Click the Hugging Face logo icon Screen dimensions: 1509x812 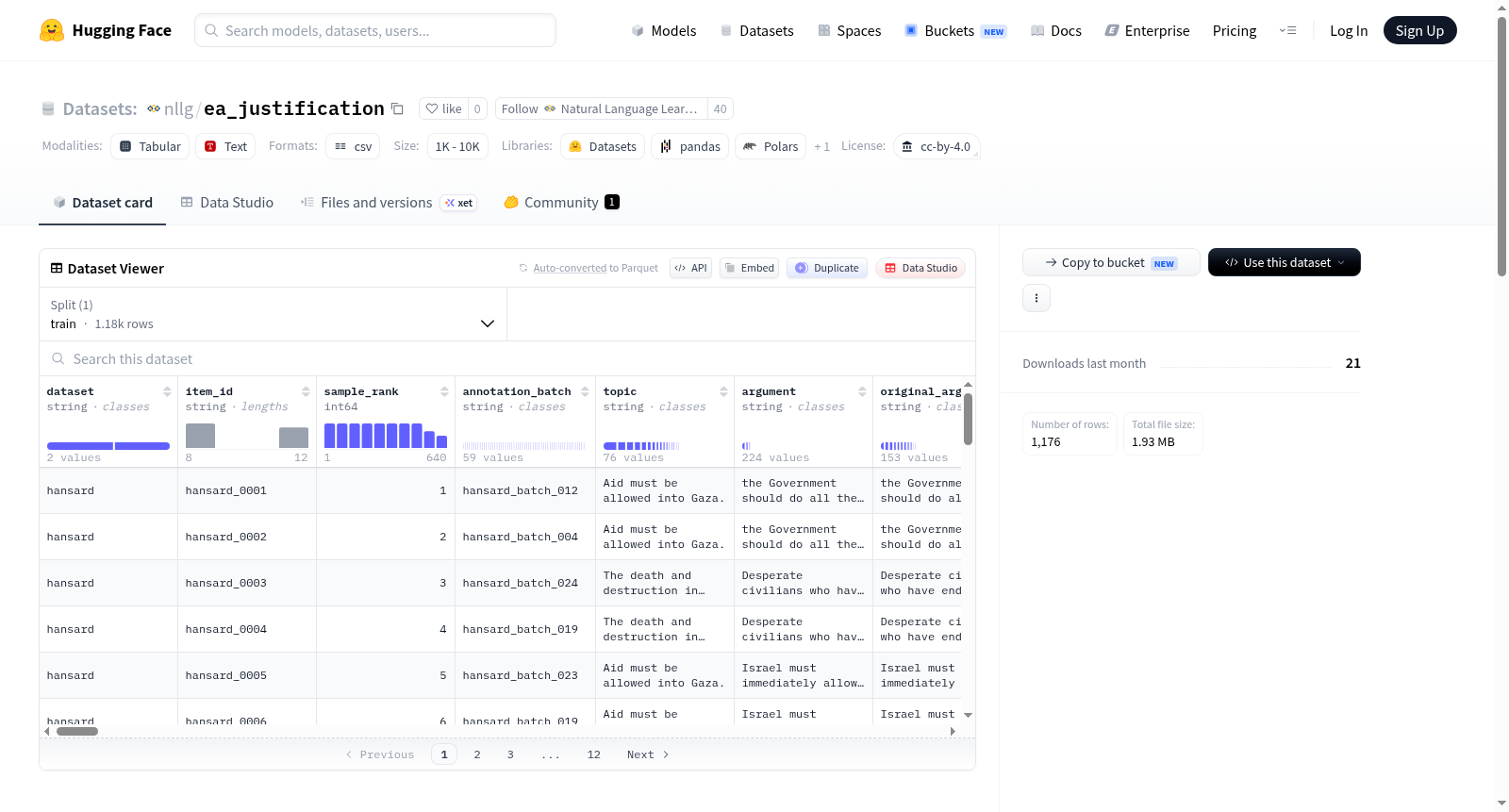tap(52, 30)
